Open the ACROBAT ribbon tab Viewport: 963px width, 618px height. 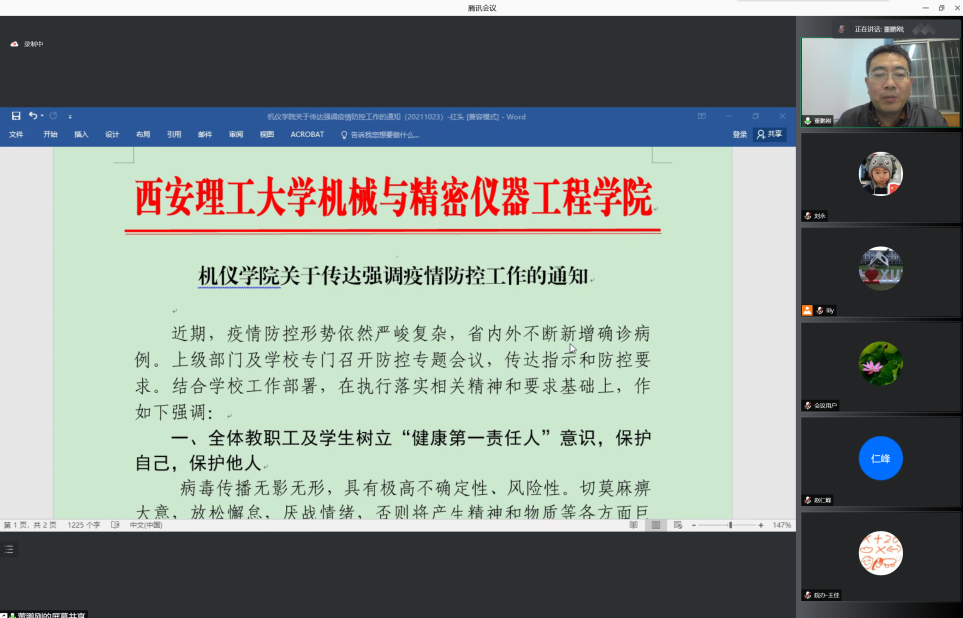click(x=307, y=134)
